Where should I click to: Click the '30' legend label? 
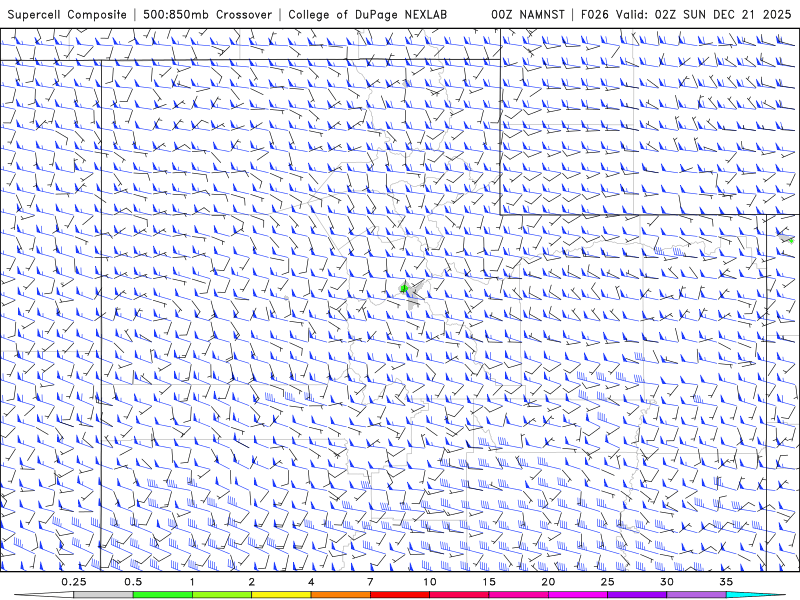coord(667,582)
